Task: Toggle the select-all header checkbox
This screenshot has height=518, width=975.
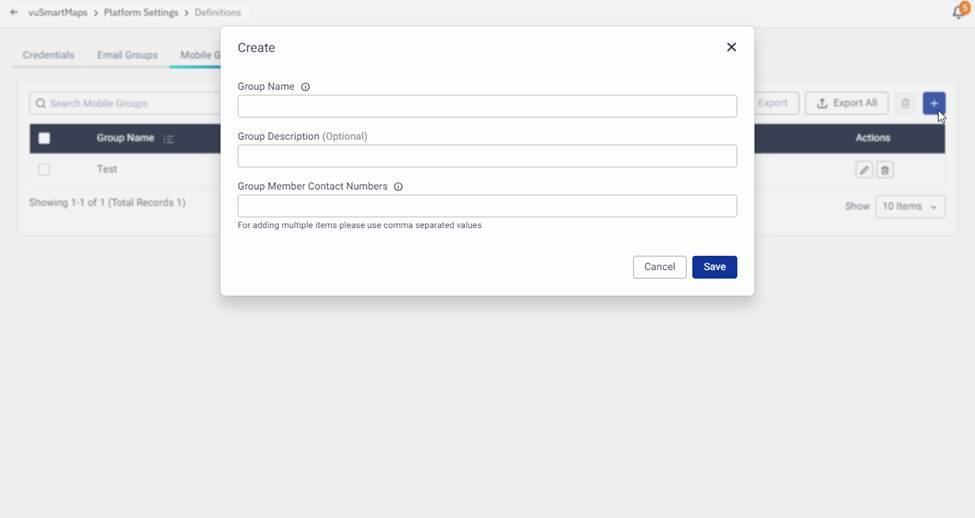Action: pos(44,138)
